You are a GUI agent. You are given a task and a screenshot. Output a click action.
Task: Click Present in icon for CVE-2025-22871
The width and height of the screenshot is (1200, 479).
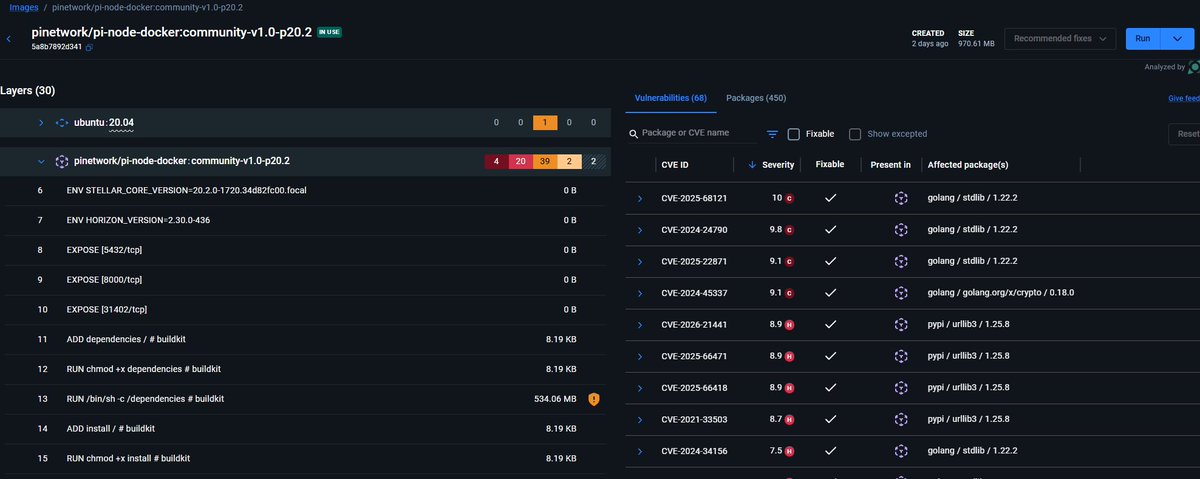tap(900, 261)
